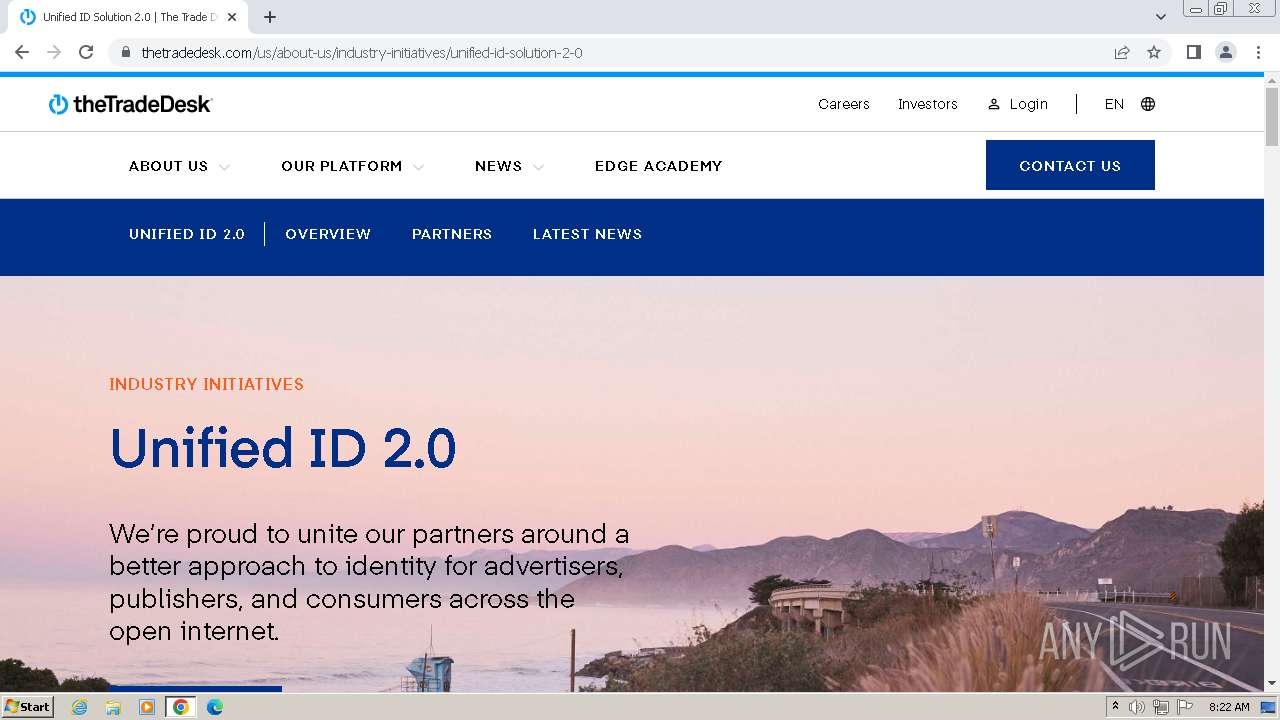Click the page vertical scrollbar thumb

(1272, 116)
